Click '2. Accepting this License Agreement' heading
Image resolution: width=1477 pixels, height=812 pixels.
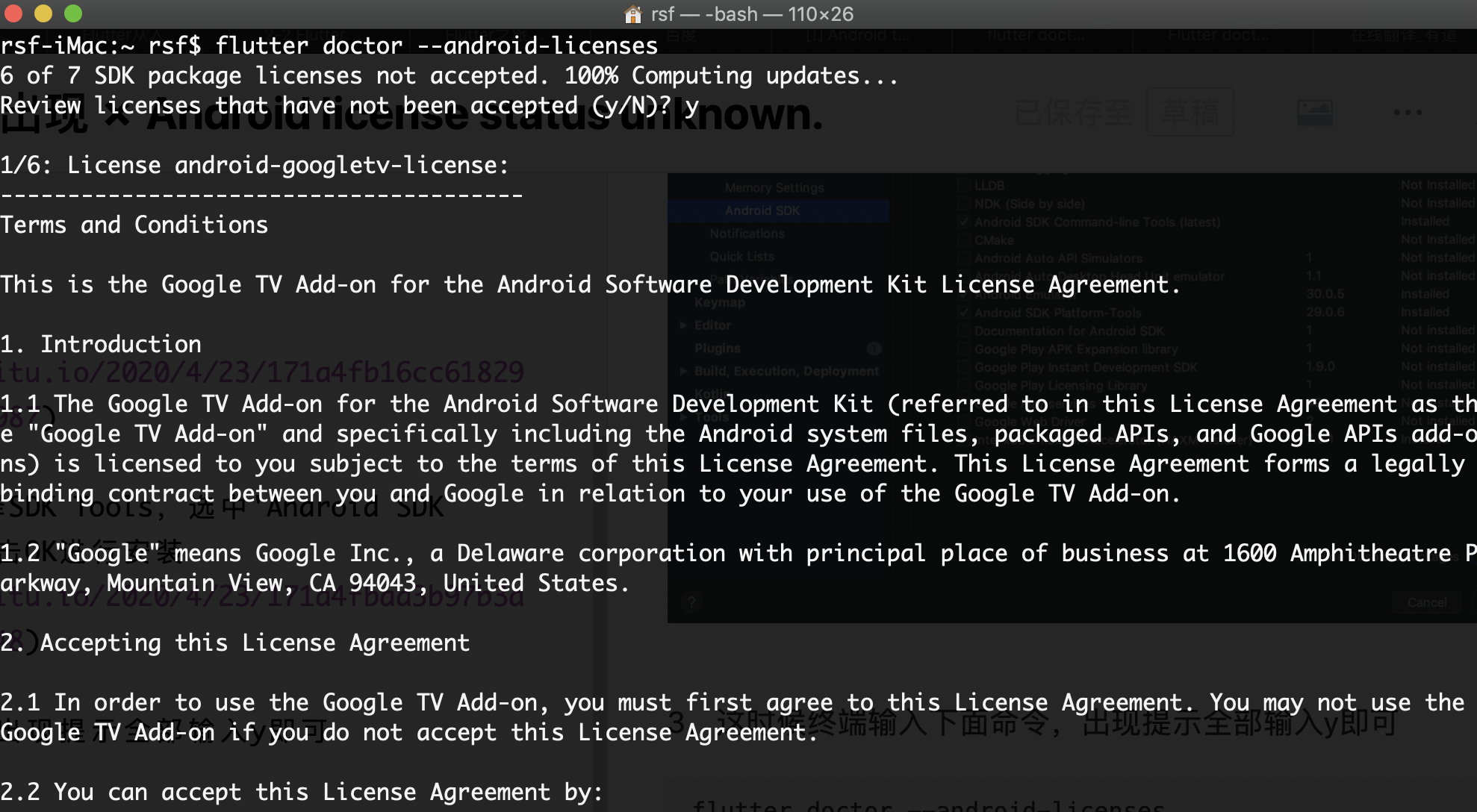click(235, 643)
